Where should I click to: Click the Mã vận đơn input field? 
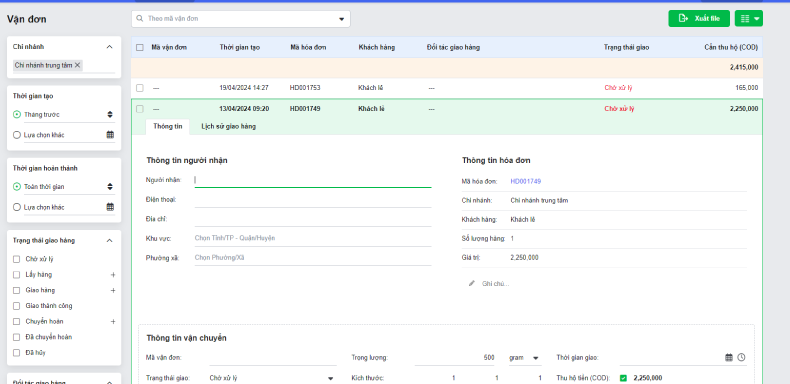[273, 358]
